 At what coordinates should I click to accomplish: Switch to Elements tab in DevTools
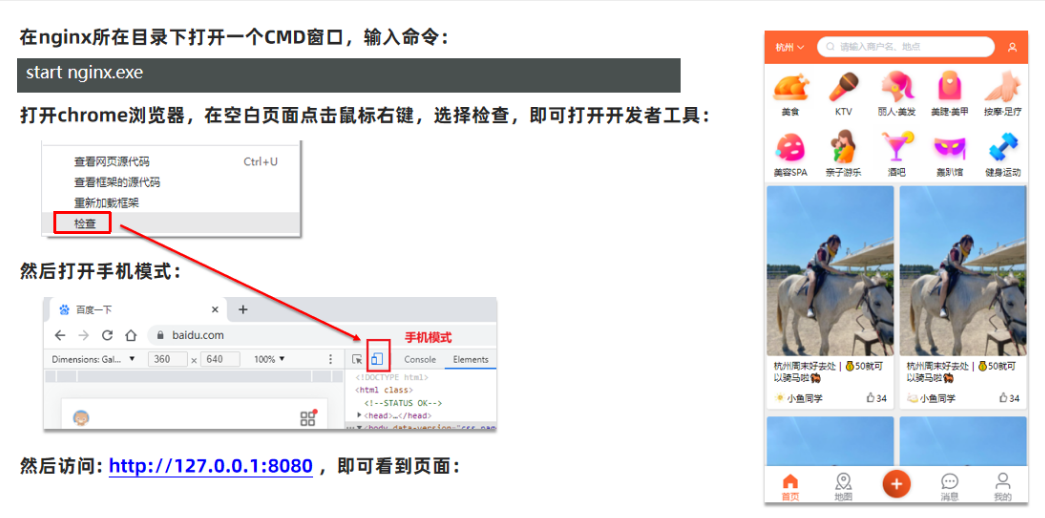(x=471, y=359)
